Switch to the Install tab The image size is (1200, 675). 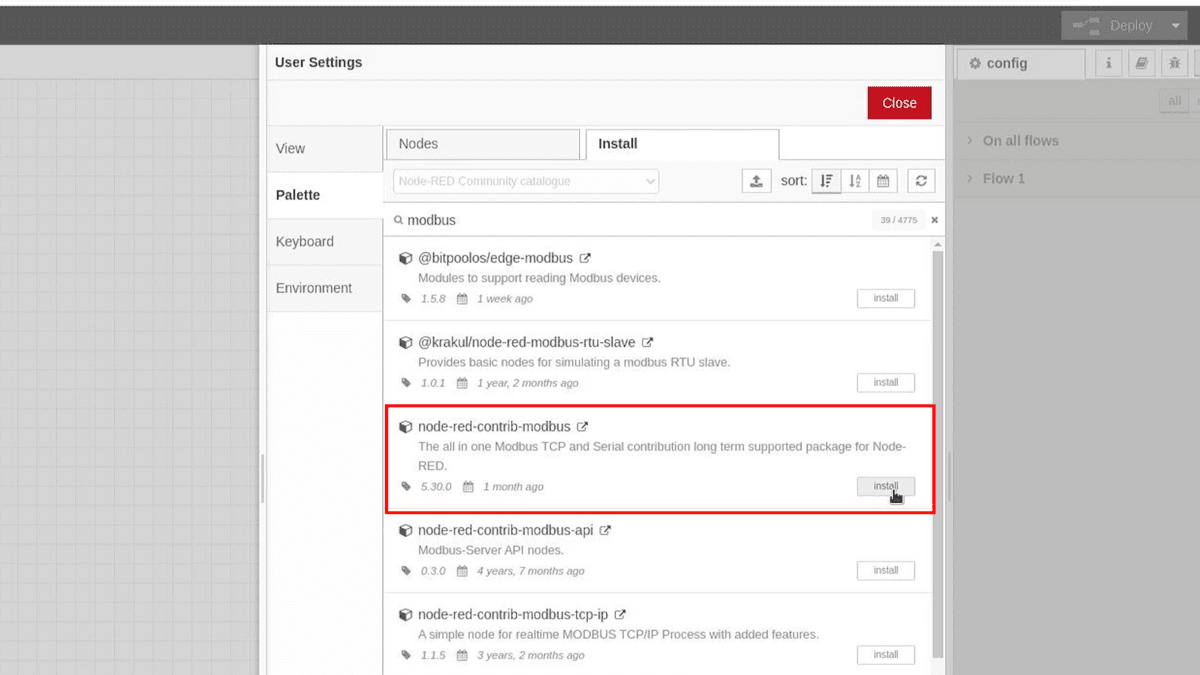tap(682, 144)
